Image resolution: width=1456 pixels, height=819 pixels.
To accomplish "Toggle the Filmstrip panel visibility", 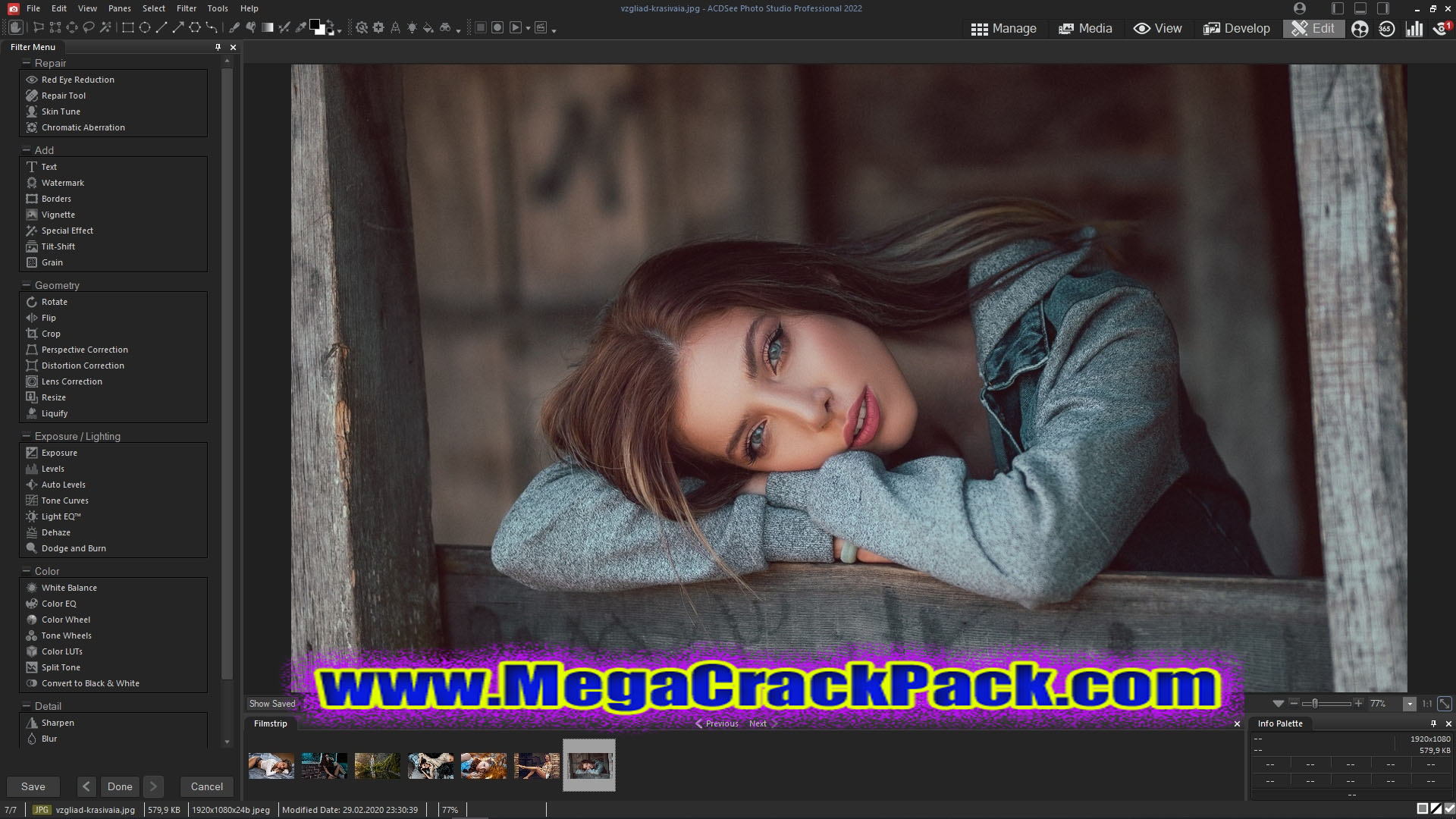I will click(x=1237, y=723).
